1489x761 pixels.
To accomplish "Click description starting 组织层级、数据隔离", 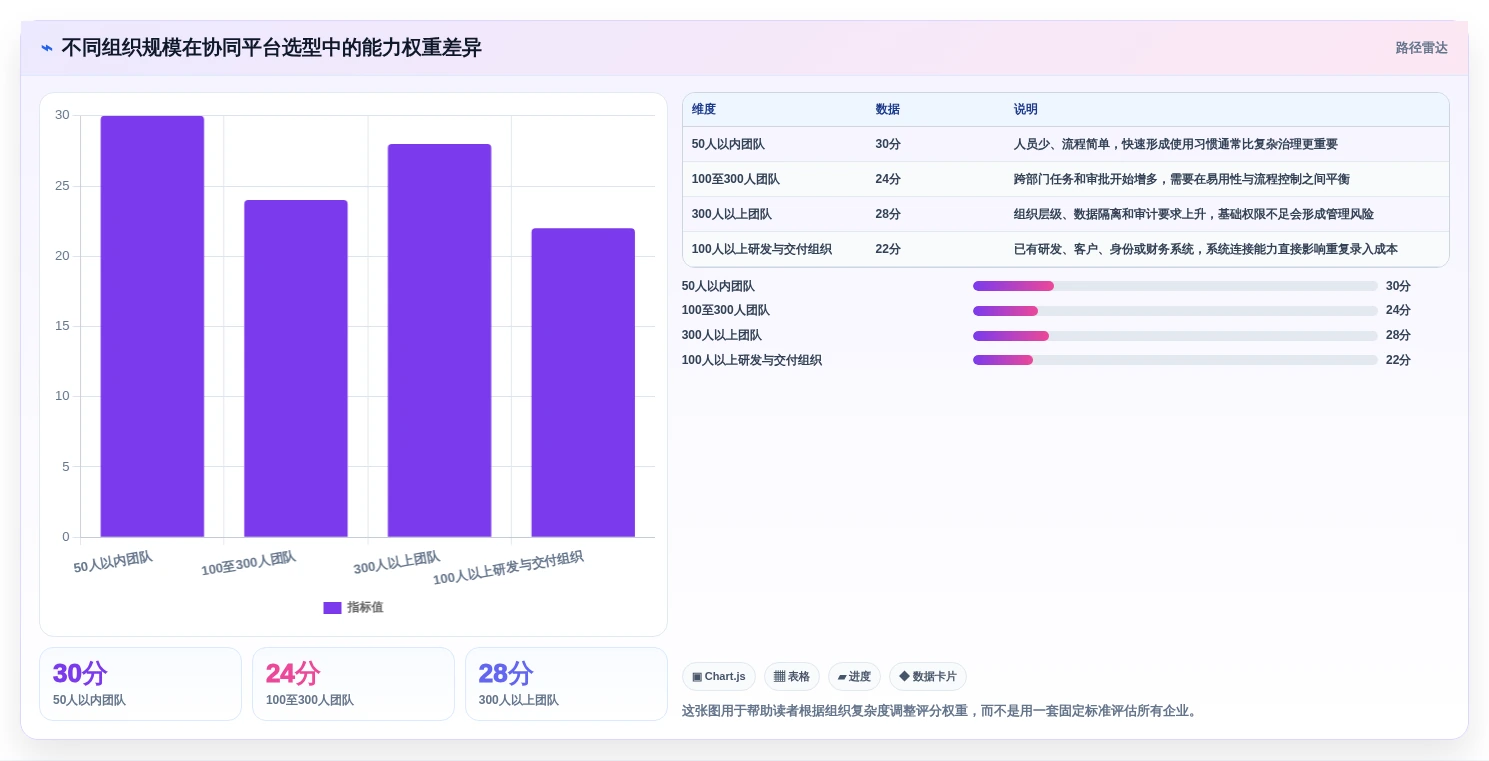I will coord(1194,214).
